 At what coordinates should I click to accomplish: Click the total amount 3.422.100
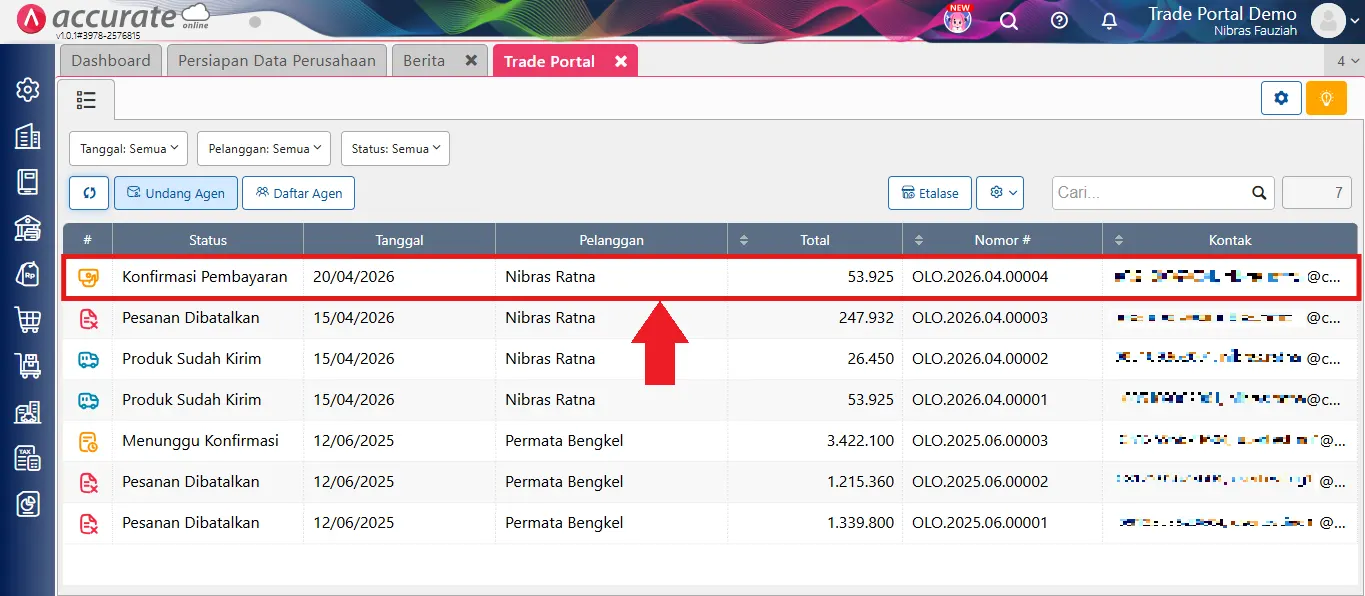861,441
